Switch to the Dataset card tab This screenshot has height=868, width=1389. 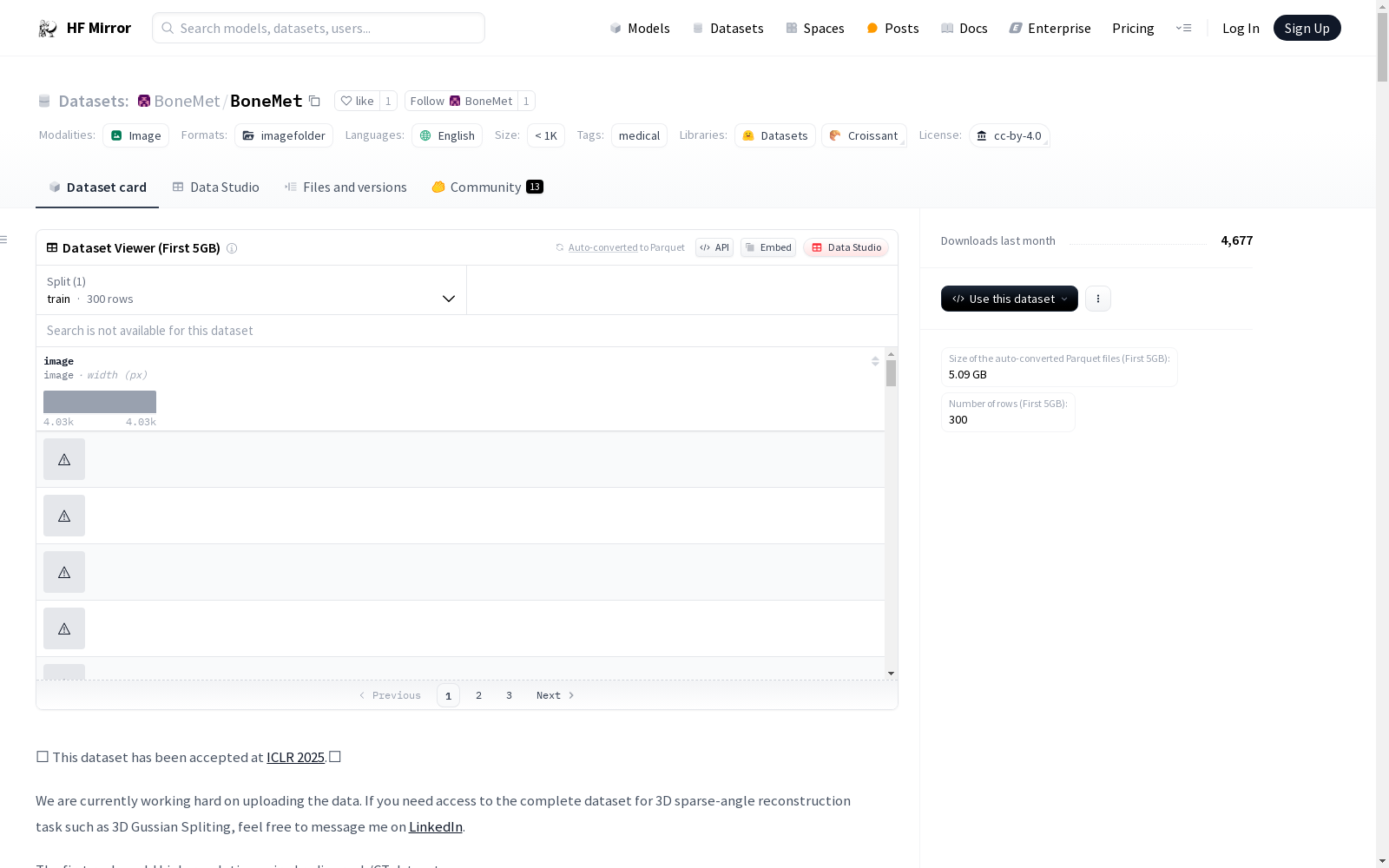[x=97, y=187]
